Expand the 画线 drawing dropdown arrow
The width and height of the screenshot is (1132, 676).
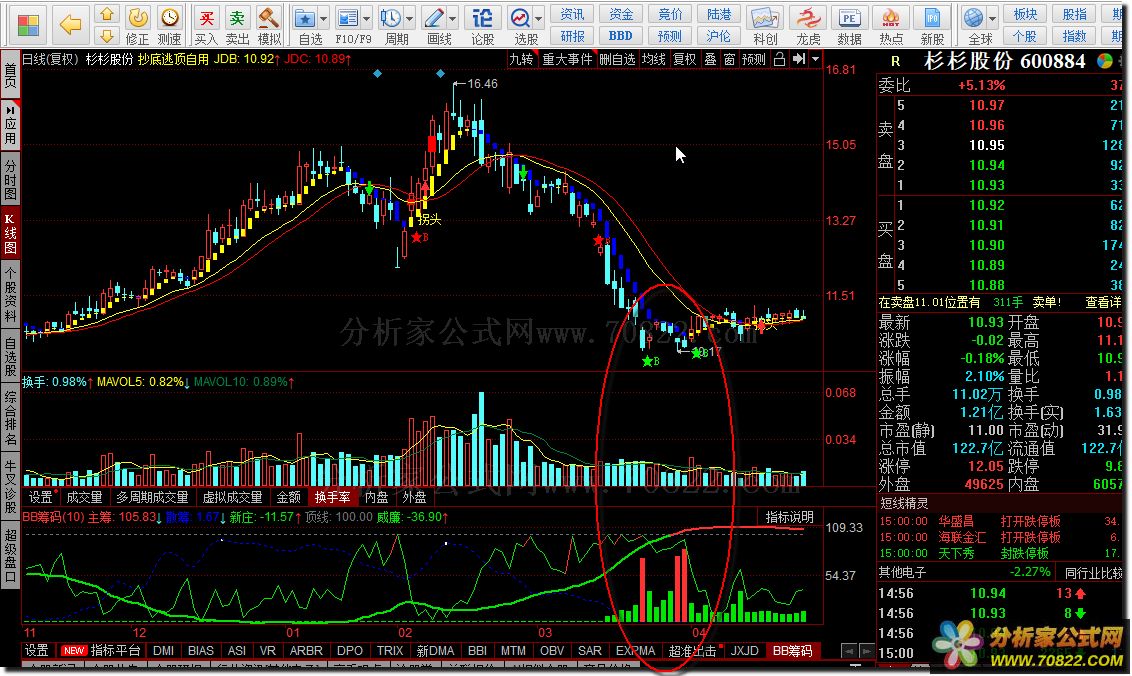pos(453,19)
